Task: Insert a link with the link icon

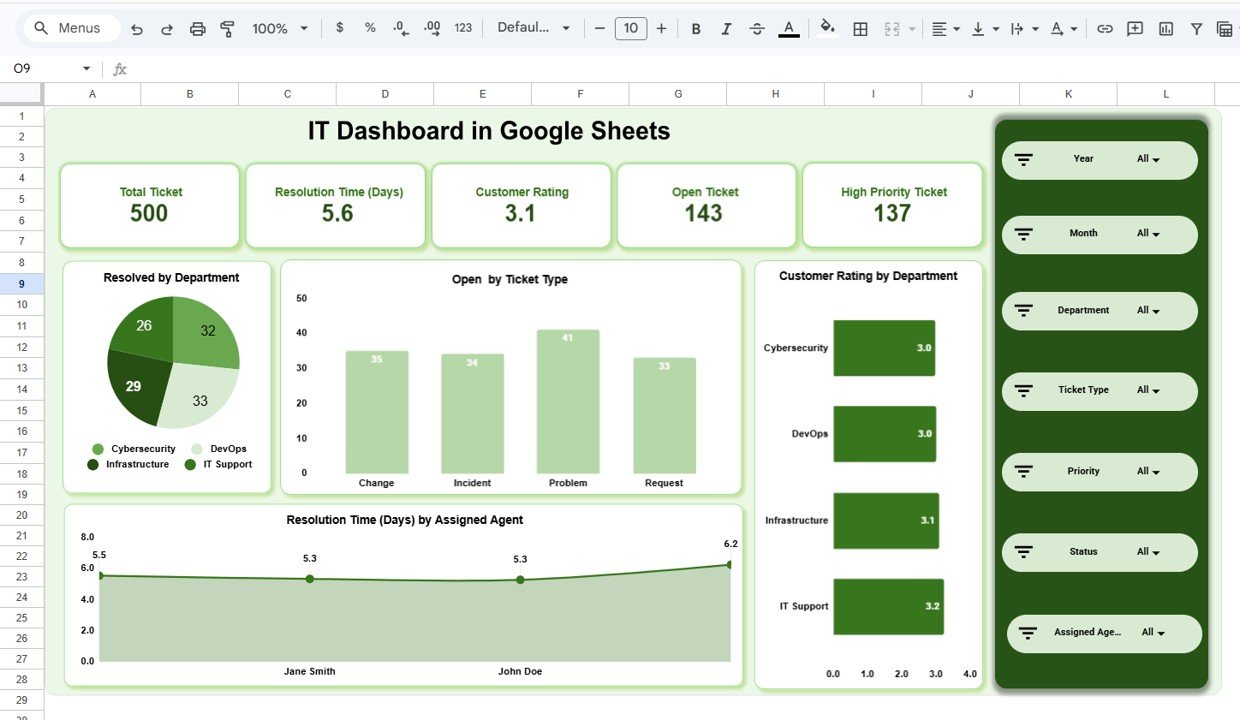Action: [1104, 28]
